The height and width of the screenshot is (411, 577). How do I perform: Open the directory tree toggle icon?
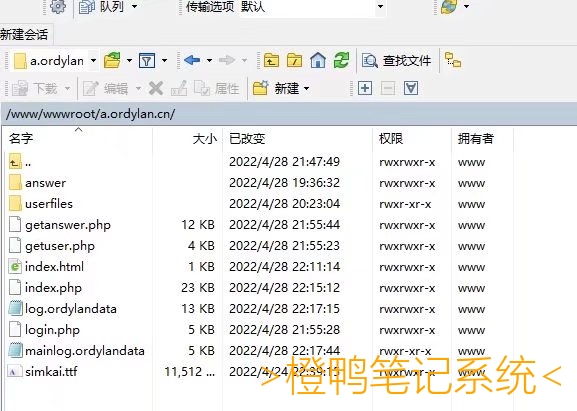(453, 60)
